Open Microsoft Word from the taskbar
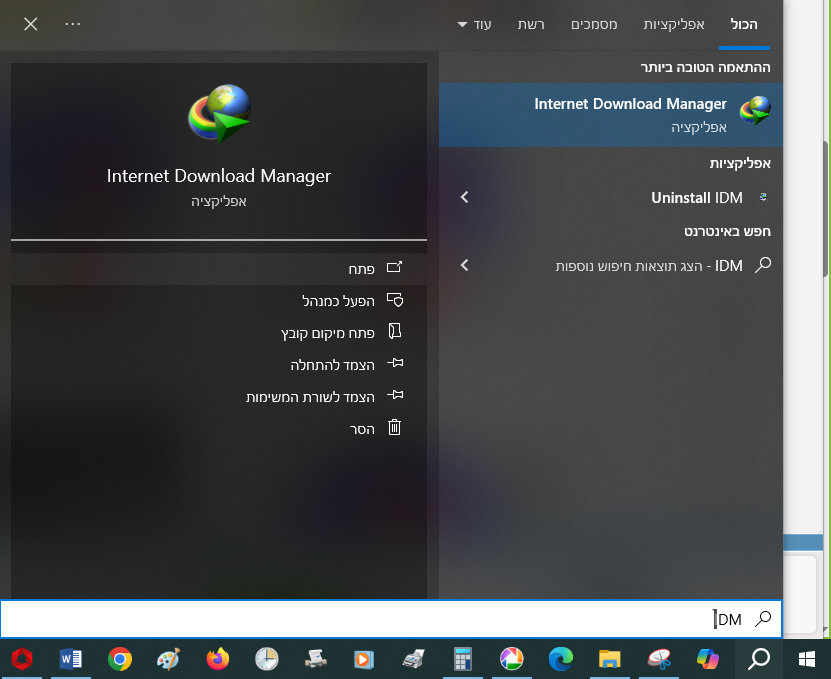Image resolution: width=831 pixels, height=679 pixels. (x=70, y=659)
